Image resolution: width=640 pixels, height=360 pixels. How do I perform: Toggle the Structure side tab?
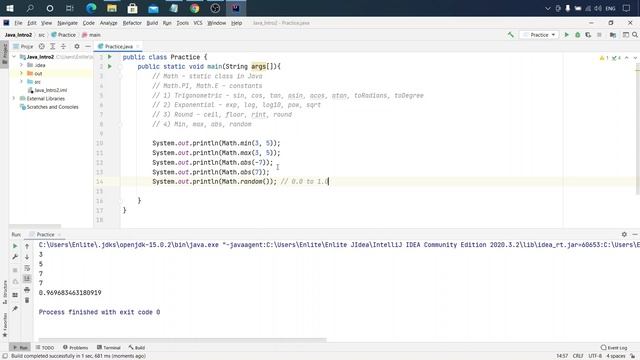[5, 292]
